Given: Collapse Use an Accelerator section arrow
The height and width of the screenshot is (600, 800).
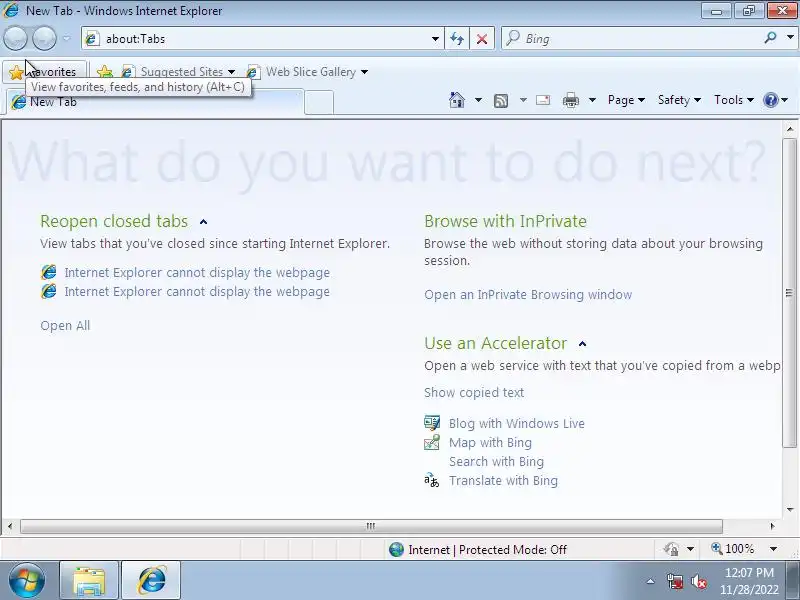Looking at the screenshot, I should (582, 344).
